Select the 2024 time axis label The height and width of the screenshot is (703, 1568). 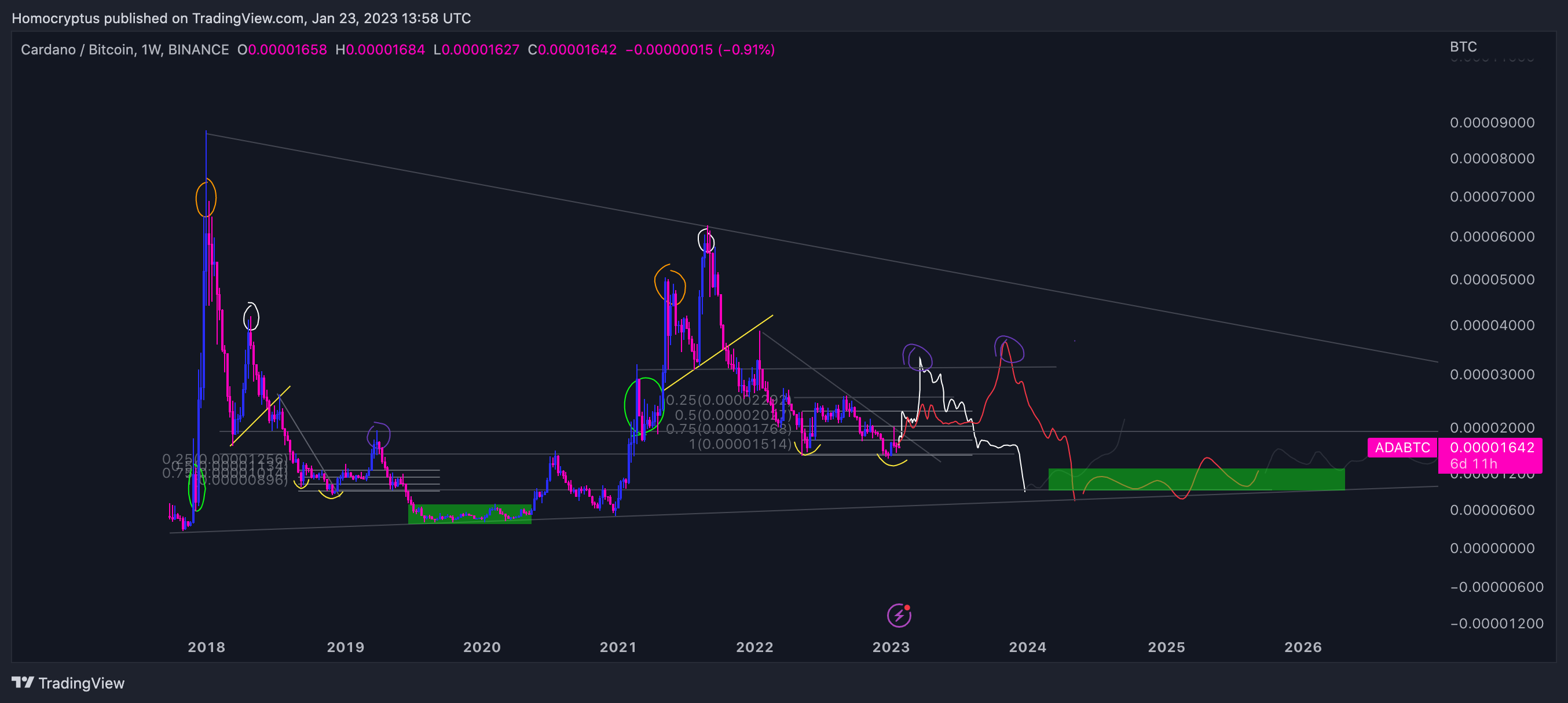(x=1027, y=647)
